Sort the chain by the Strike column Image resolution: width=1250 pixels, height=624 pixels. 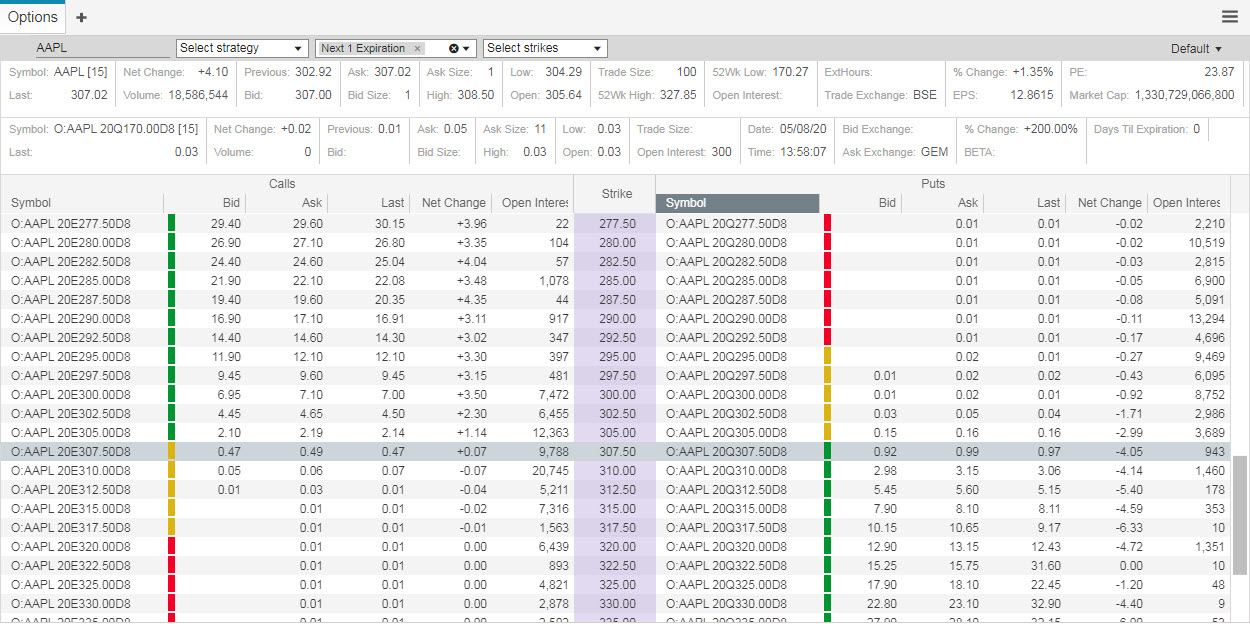click(x=615, y=194)
